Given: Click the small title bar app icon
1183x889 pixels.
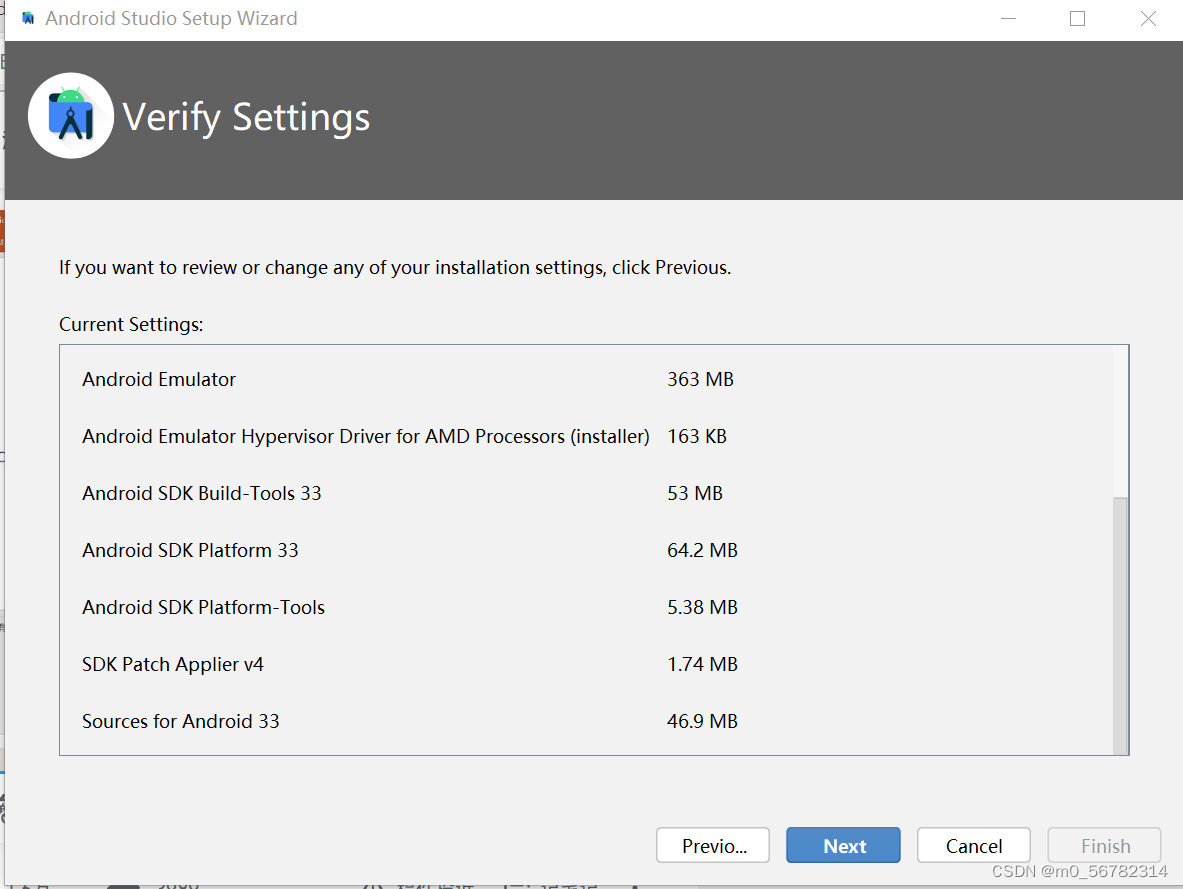Looking at the screenshot, I should tap(28, 18).
